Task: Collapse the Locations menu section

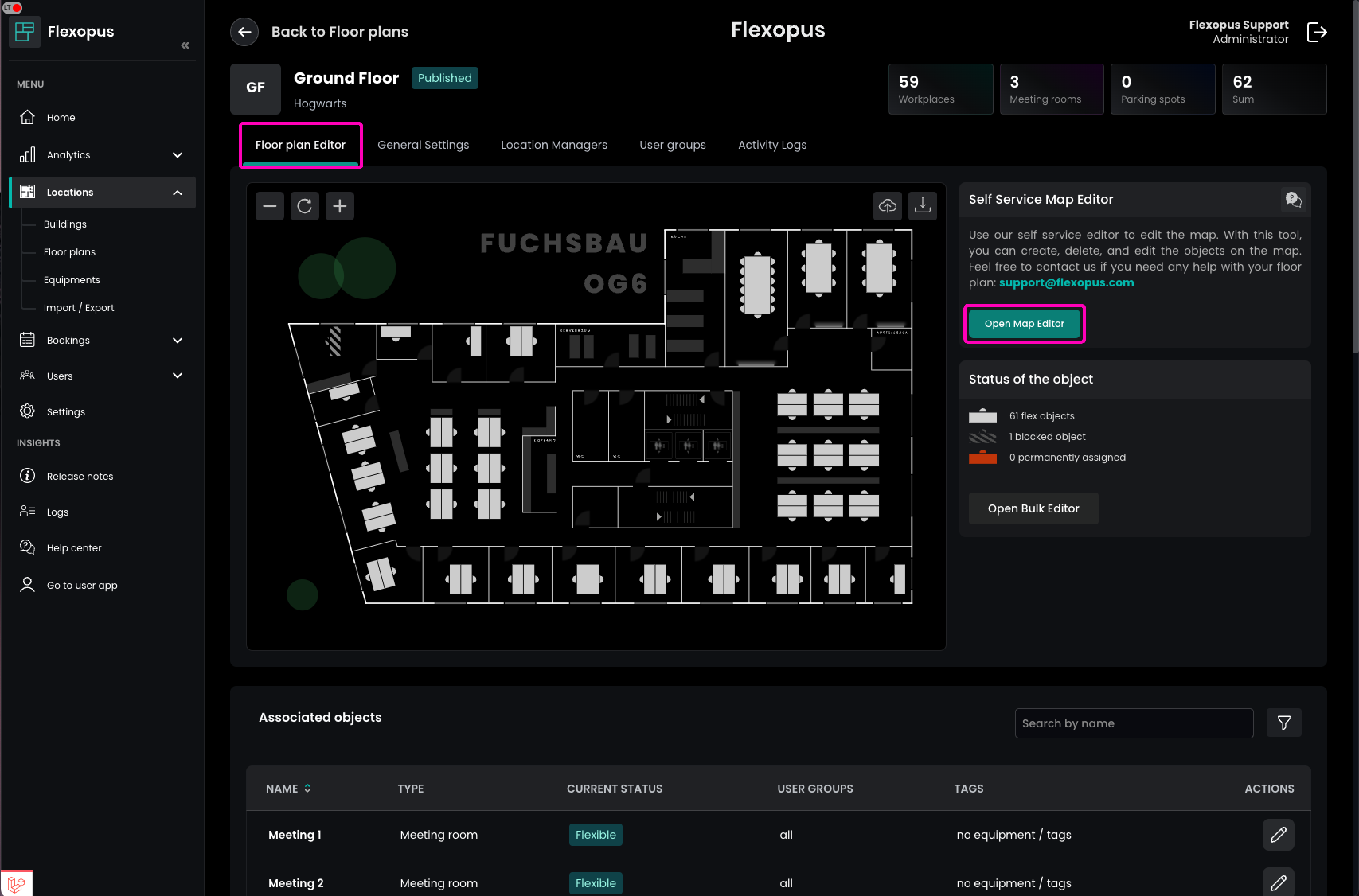Action: 177,193
